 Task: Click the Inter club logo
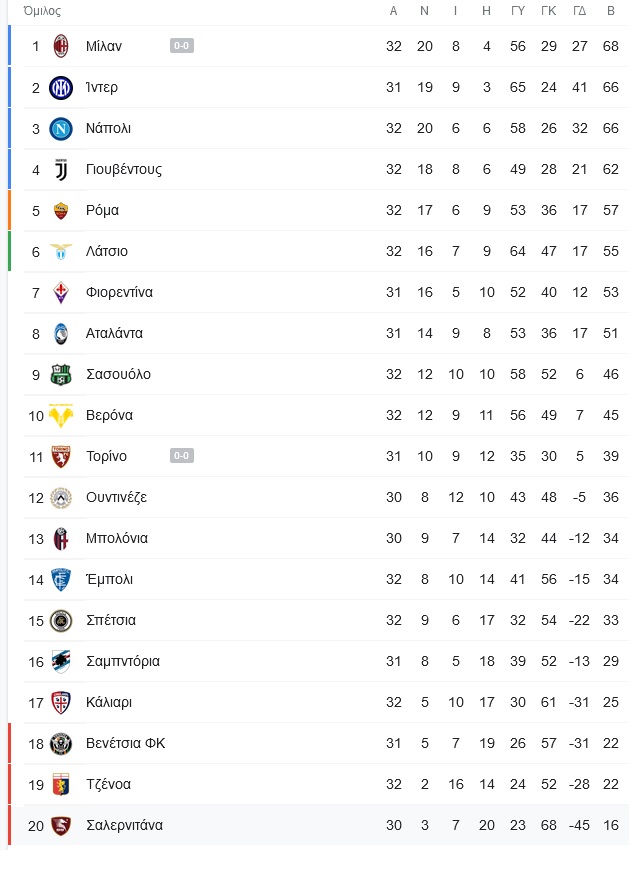pos(61,87)
